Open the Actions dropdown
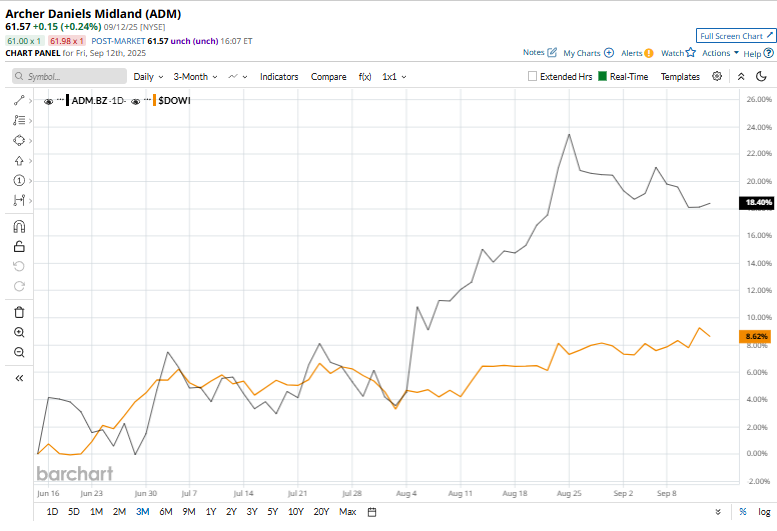Viewport: 777px width, 531px height. pos(720,53)
